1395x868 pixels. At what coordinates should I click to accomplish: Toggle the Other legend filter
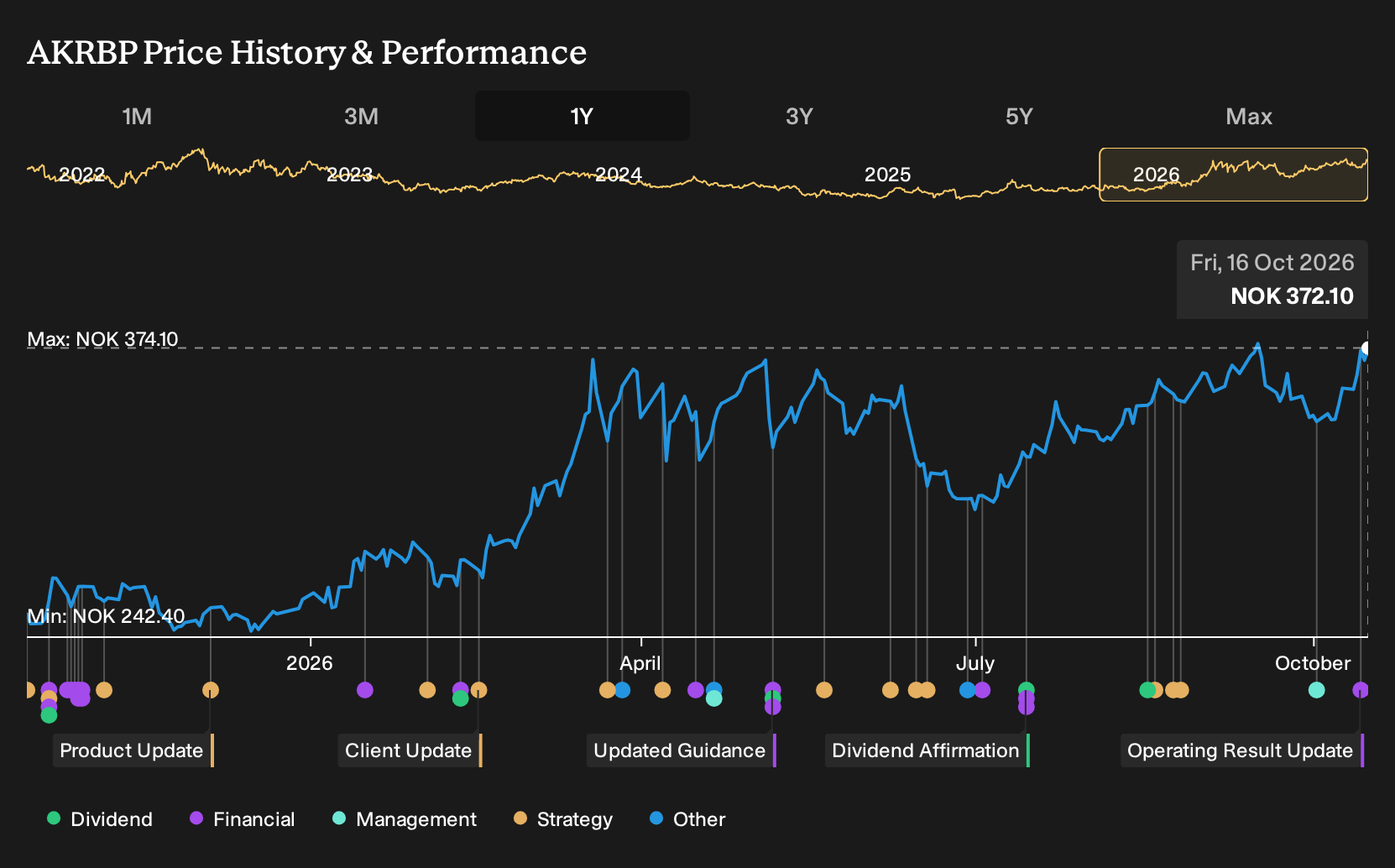point(687,819)
